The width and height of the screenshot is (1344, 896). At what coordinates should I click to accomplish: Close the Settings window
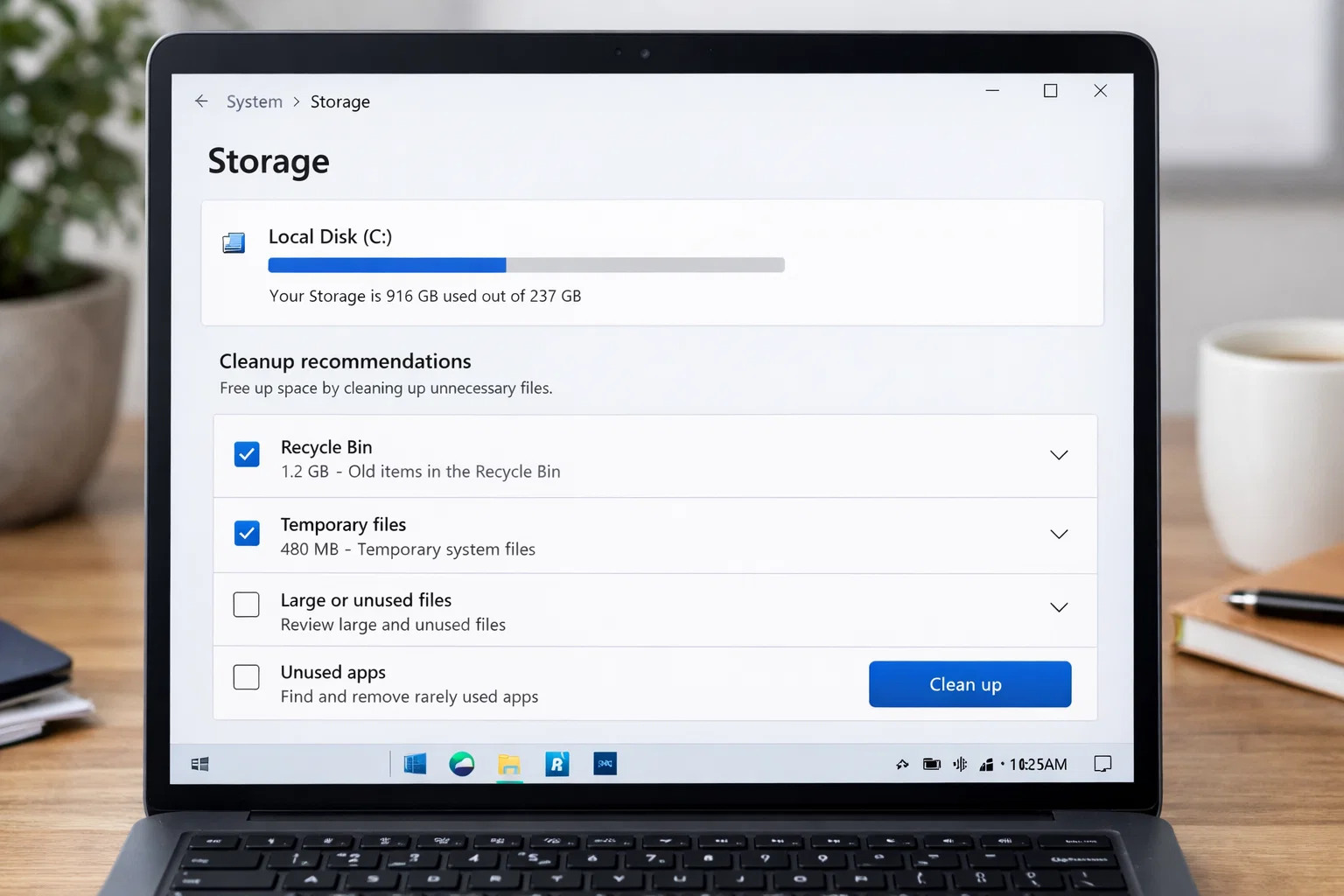click(x=1101, y=90)
